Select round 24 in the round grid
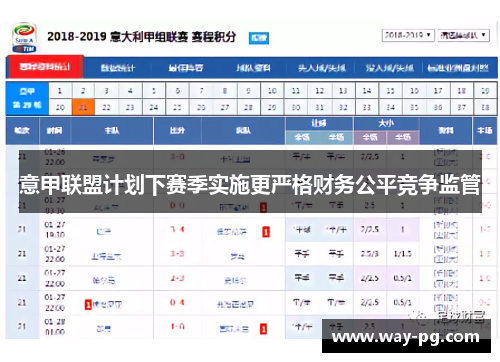The width and height of the screenshot is (500, 362). tap(154, 107)
